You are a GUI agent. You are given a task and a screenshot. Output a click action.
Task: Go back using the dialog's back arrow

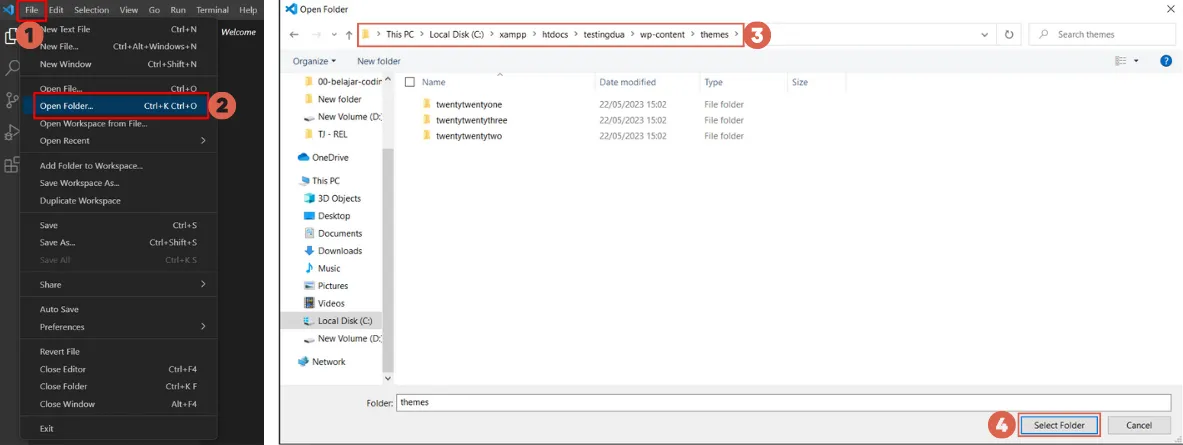294,35
